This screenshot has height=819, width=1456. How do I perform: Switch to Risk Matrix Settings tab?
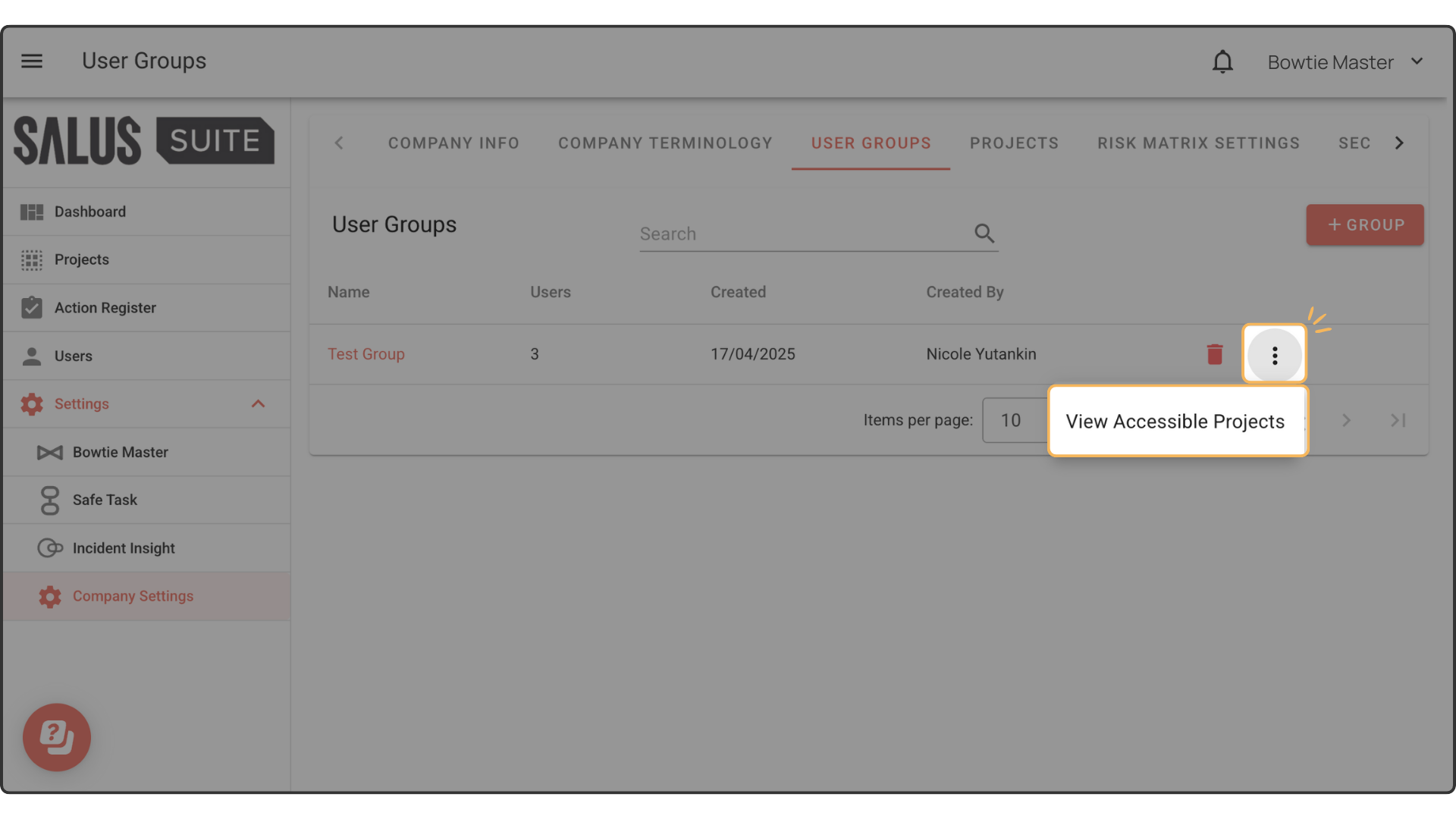pos(1198,143)
